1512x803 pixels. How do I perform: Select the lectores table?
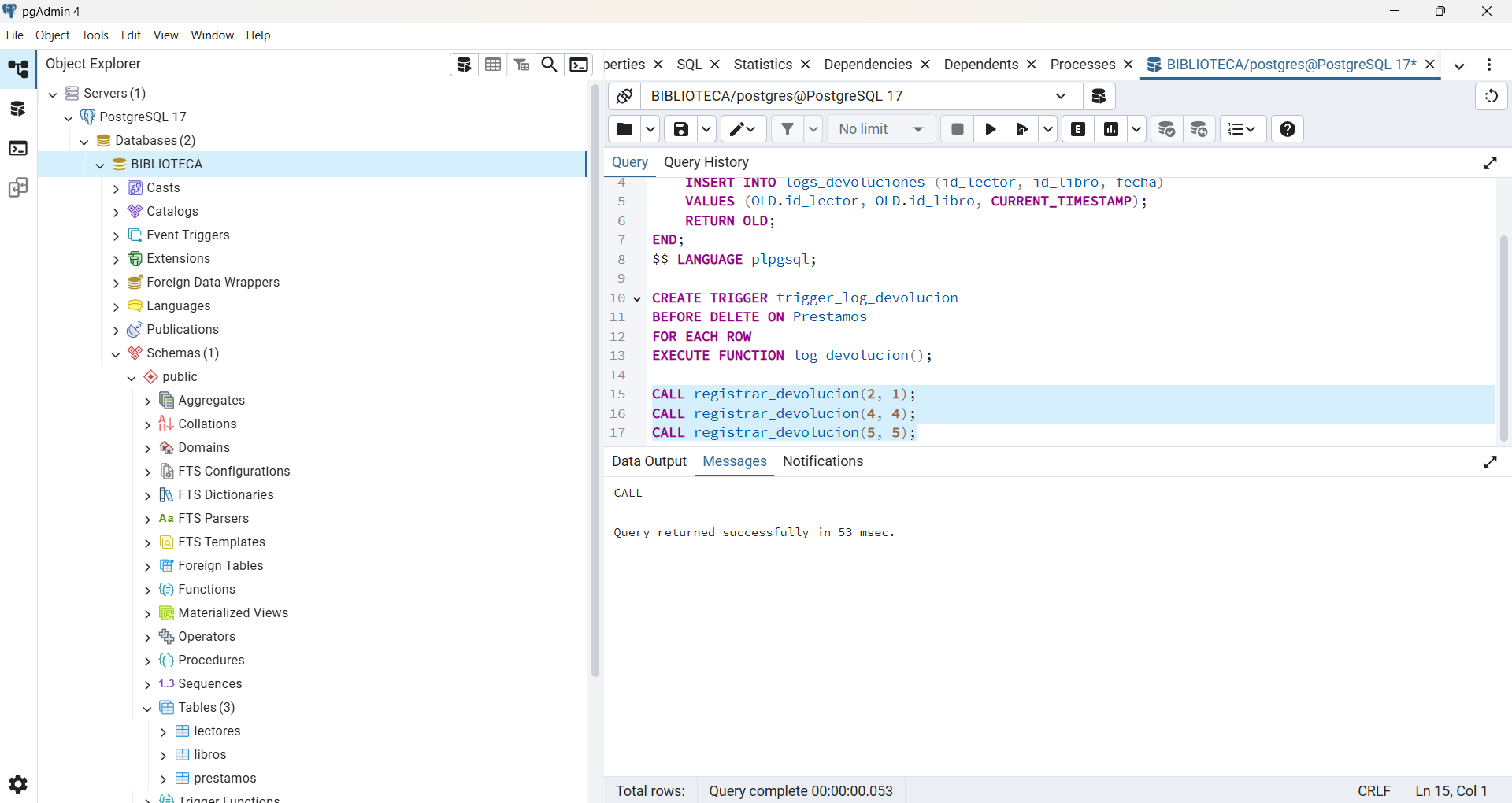pyautogui.click(x=217, y=731)
